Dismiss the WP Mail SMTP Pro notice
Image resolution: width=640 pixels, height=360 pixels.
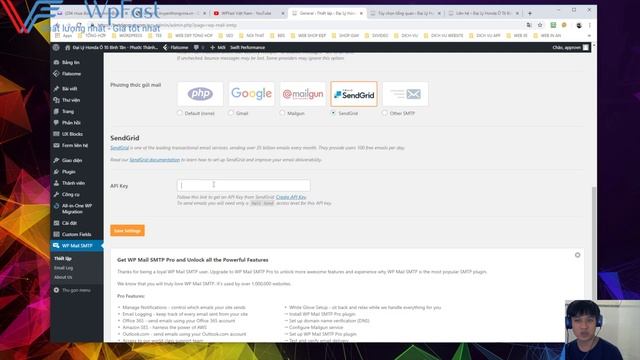[x=578, y=255]
